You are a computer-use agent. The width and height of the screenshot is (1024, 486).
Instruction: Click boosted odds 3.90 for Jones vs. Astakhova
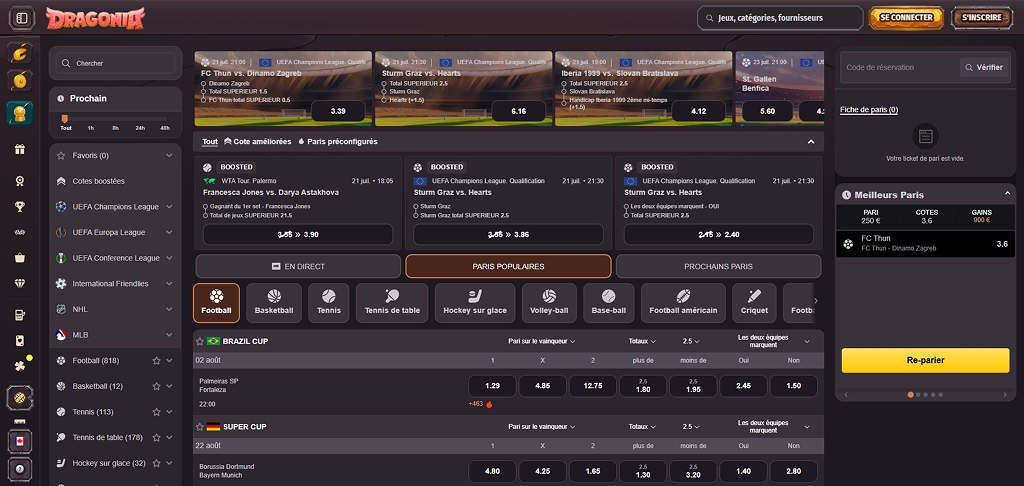(298, 235)
